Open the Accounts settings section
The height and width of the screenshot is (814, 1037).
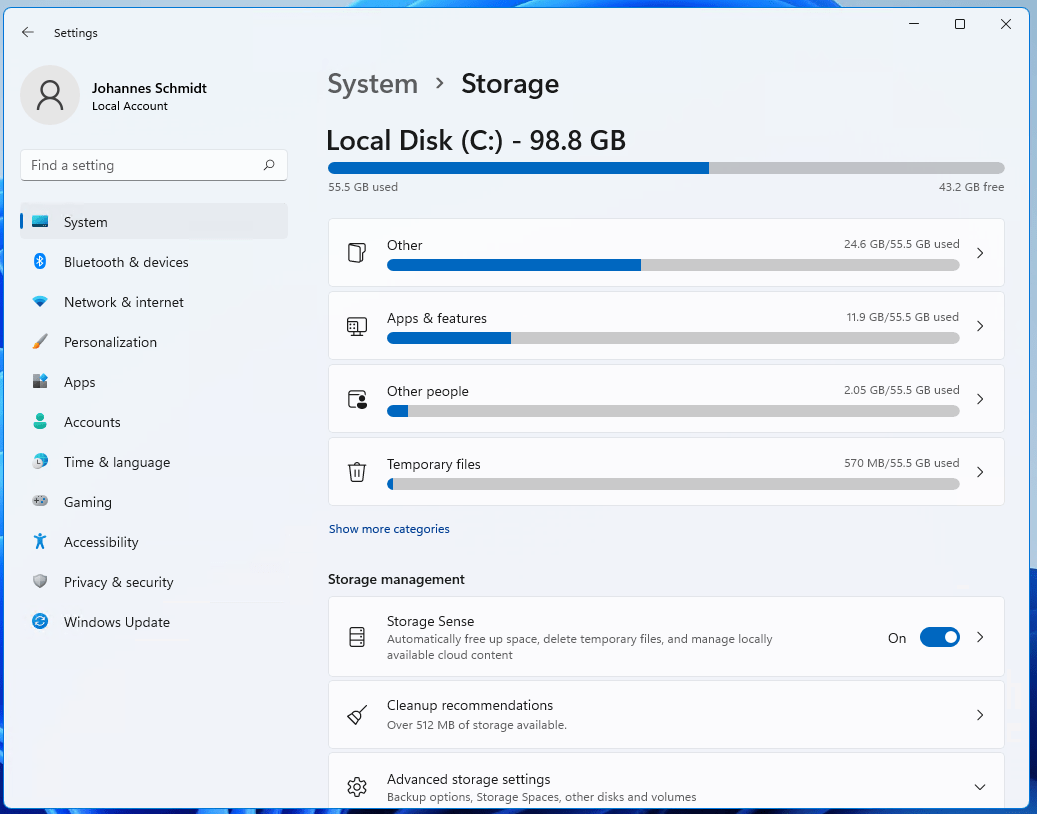point(92,422)
